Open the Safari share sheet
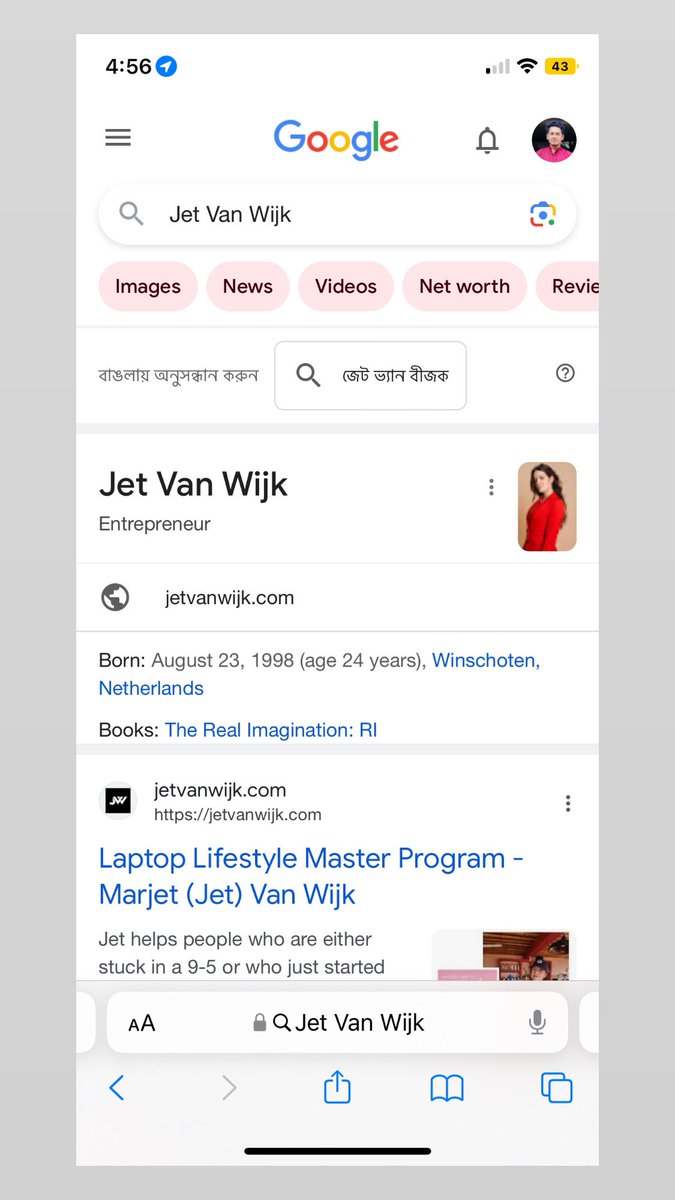This screenshot has height=1200, width=675. pos(337,1087)
